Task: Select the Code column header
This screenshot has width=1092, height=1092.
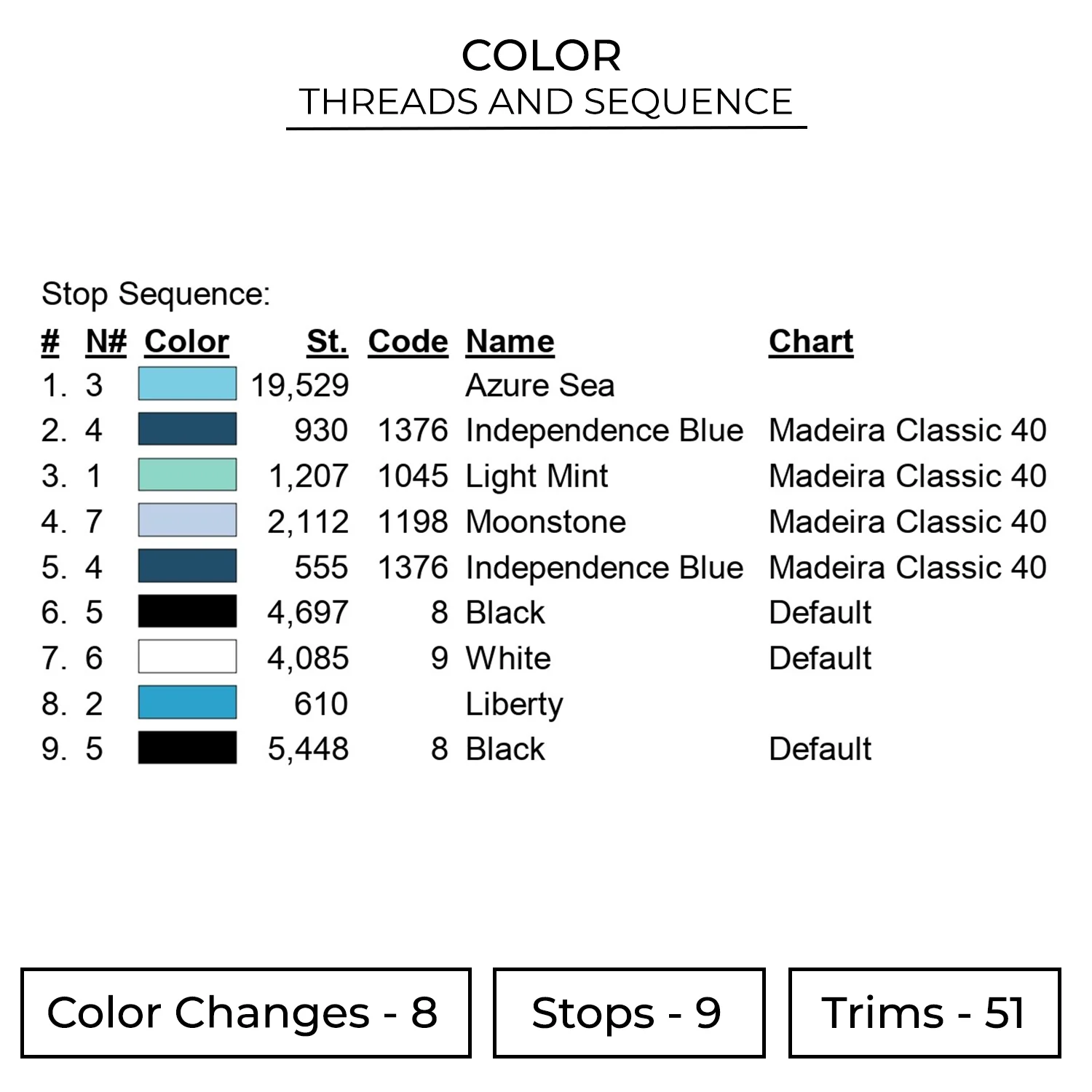Action: pos(408,341)
